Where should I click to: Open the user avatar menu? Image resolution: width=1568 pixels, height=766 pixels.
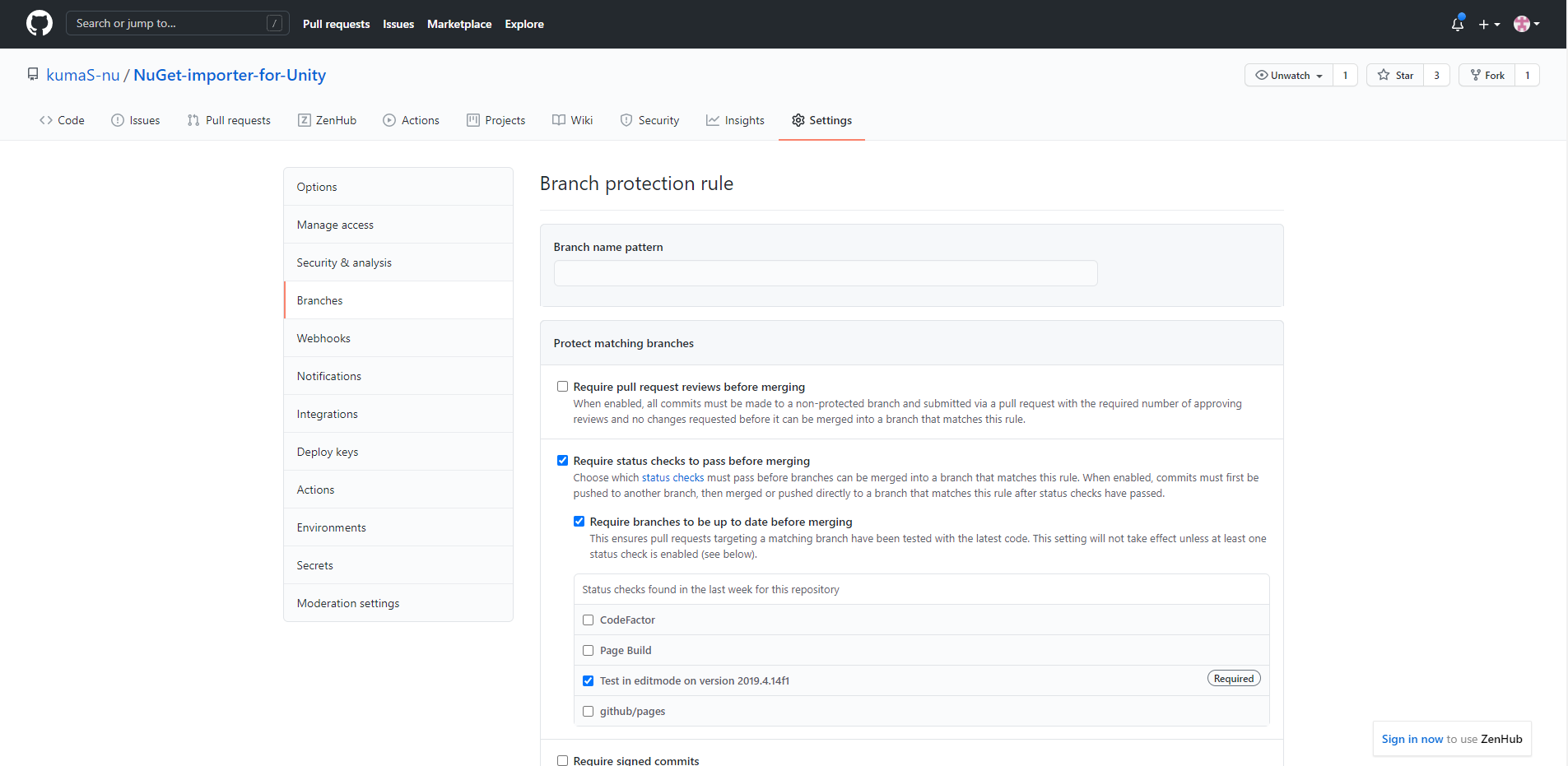tap(1526, 24)
